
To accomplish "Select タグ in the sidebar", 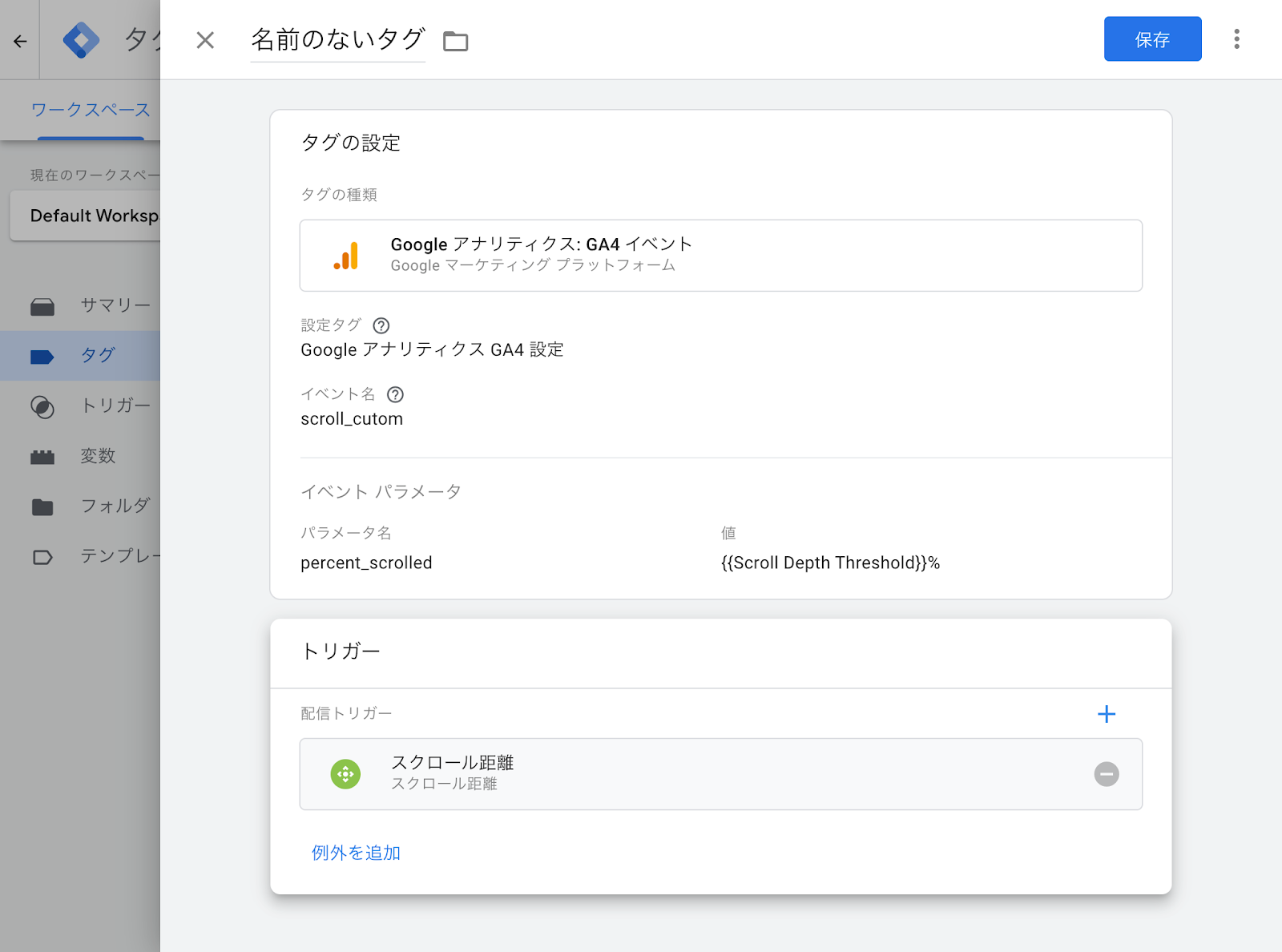I will coord(98,355).
